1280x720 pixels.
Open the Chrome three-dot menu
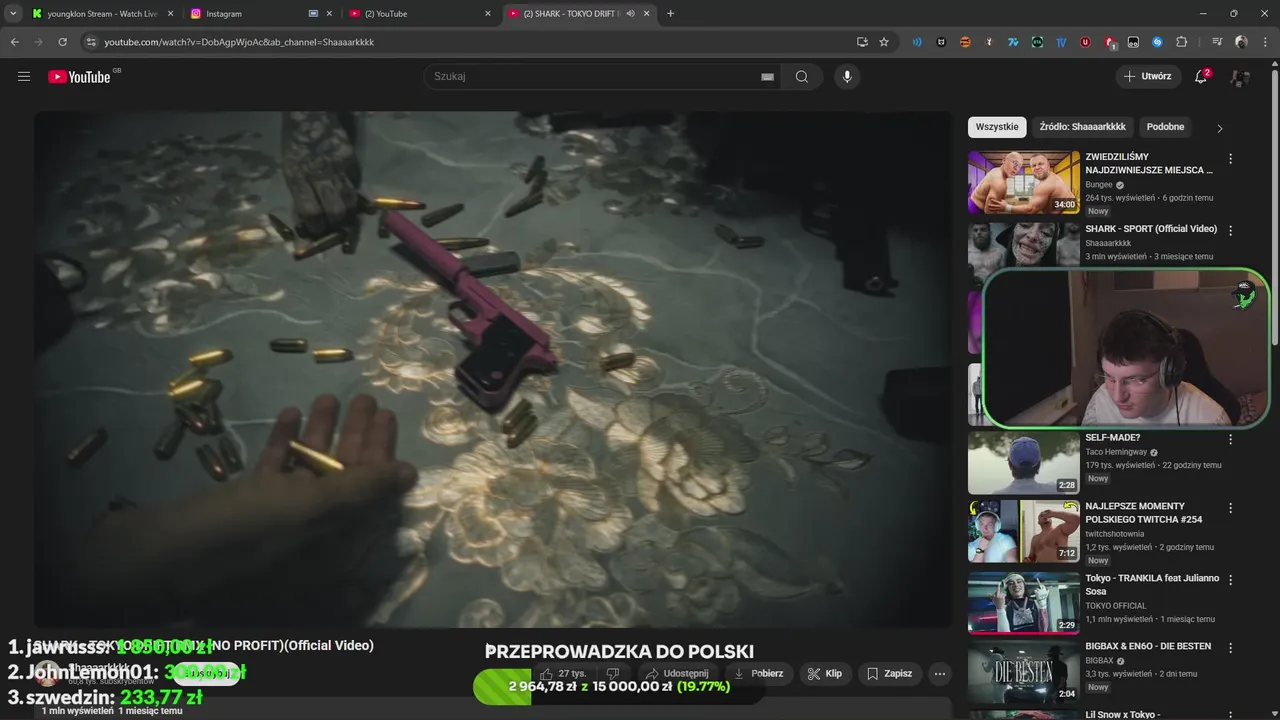pos(1266,42)
